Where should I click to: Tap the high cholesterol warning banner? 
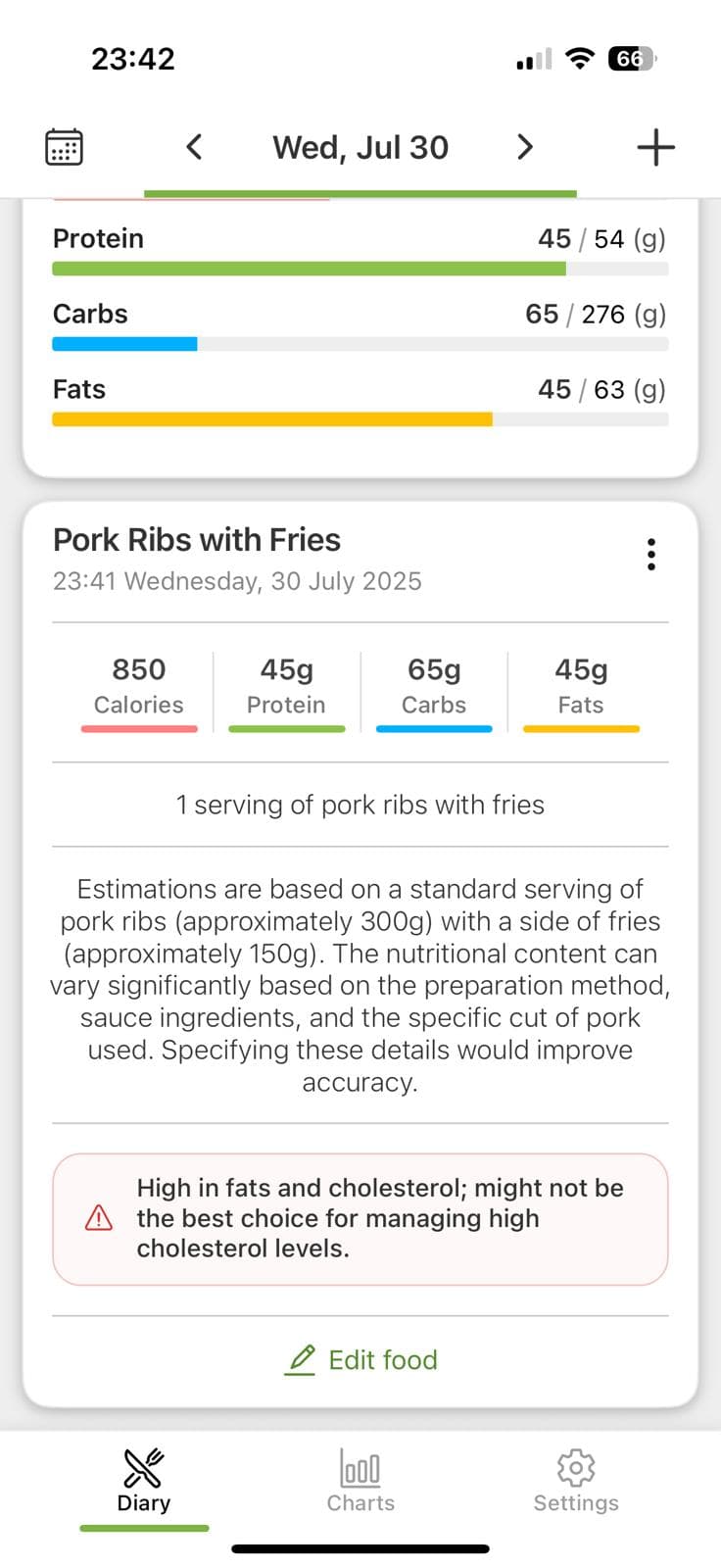(360, 1218)
